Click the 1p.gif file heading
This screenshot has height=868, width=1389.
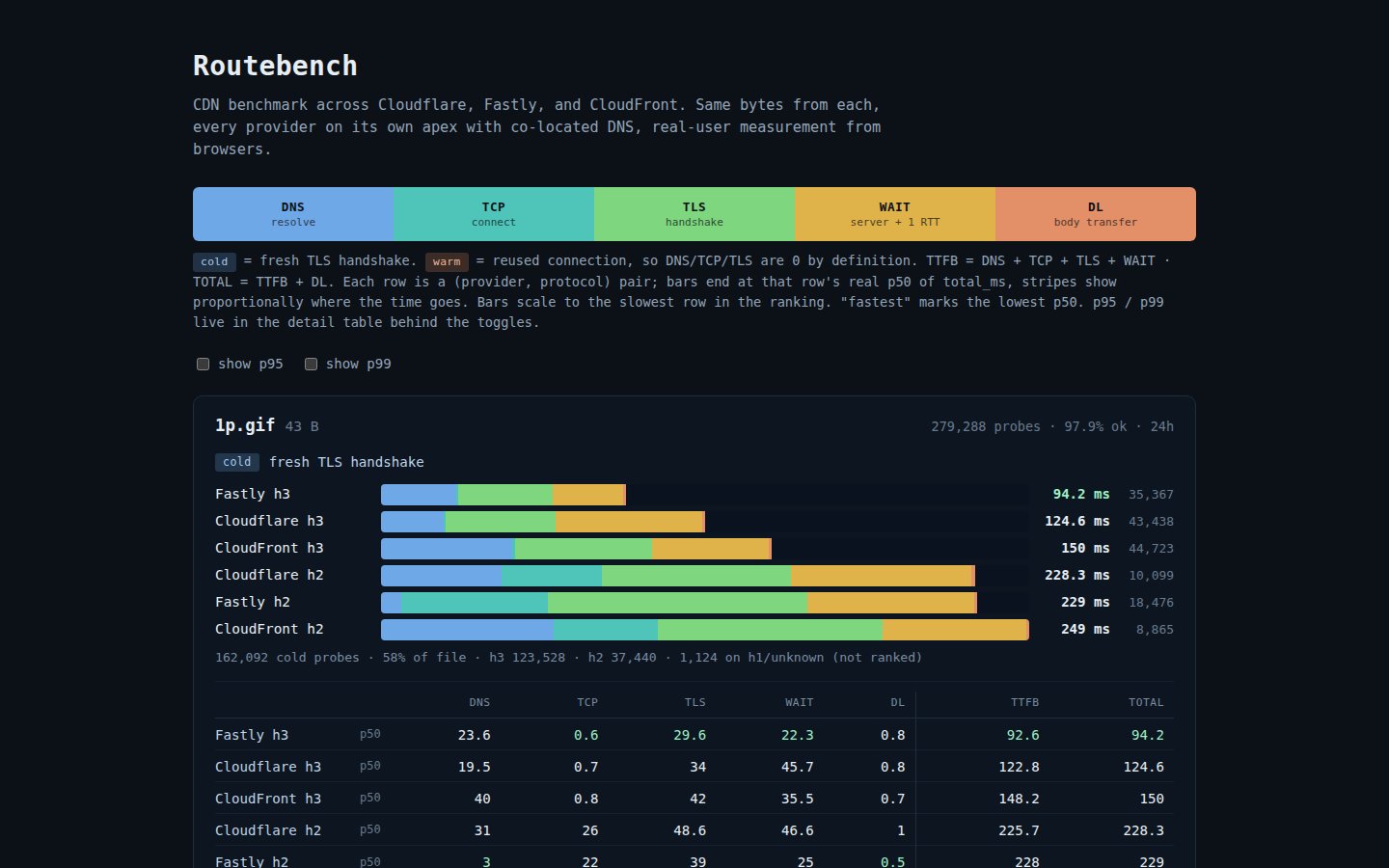(244, 425)
